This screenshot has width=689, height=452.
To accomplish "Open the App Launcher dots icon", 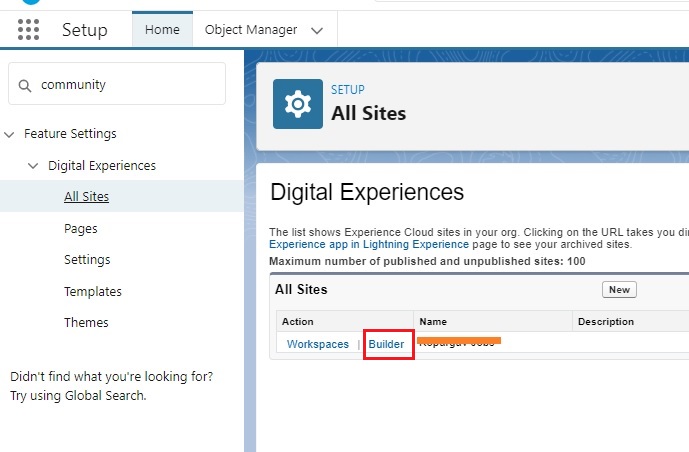I will (29, 29).
